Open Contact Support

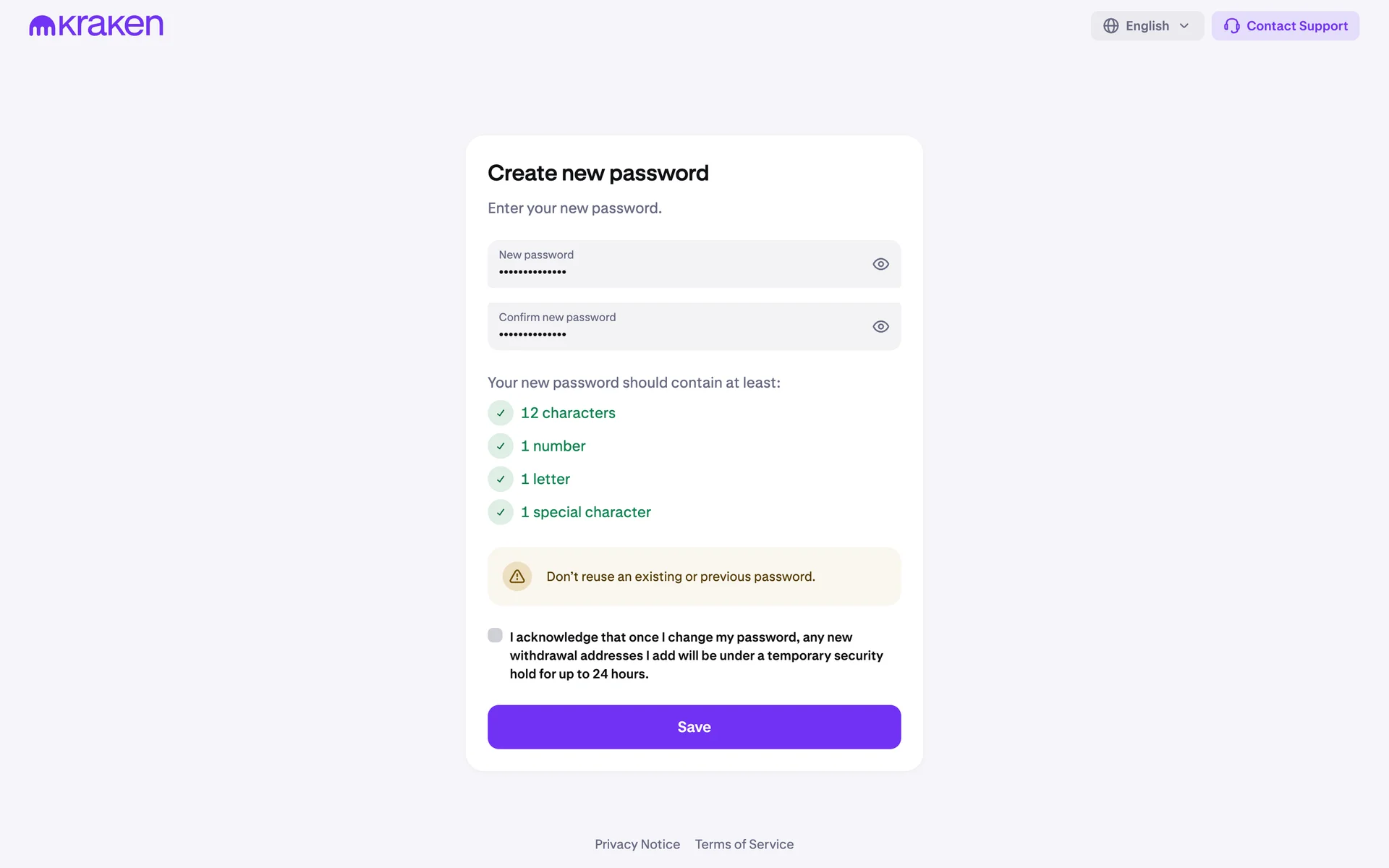pyautogui.click(x=1286, y=26)
